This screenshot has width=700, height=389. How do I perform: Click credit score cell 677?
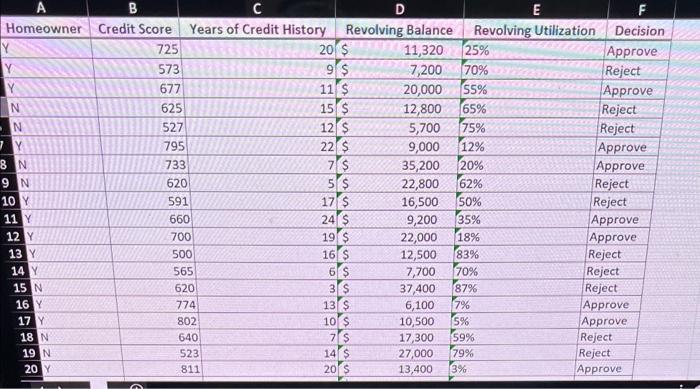point(140,89)
